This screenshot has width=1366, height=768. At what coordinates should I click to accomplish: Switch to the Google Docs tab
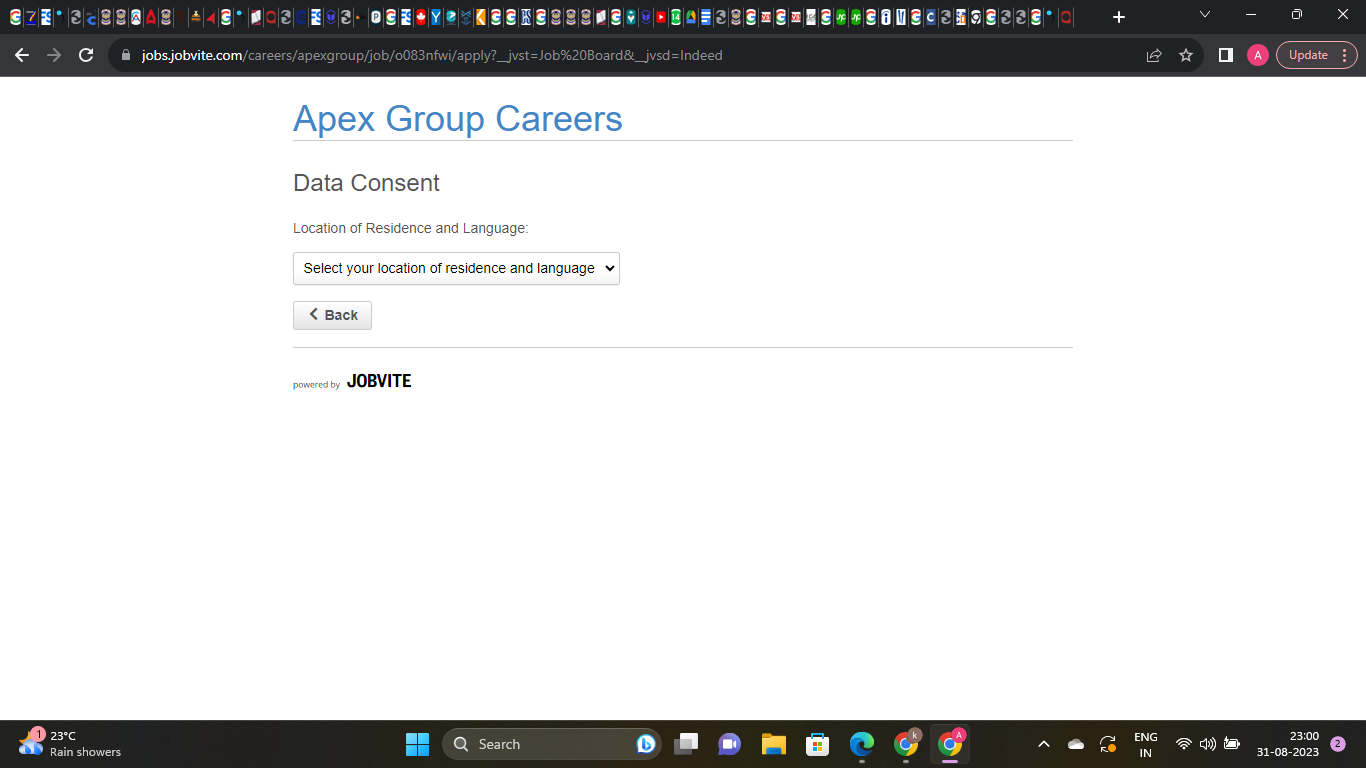tap(705, 17)
